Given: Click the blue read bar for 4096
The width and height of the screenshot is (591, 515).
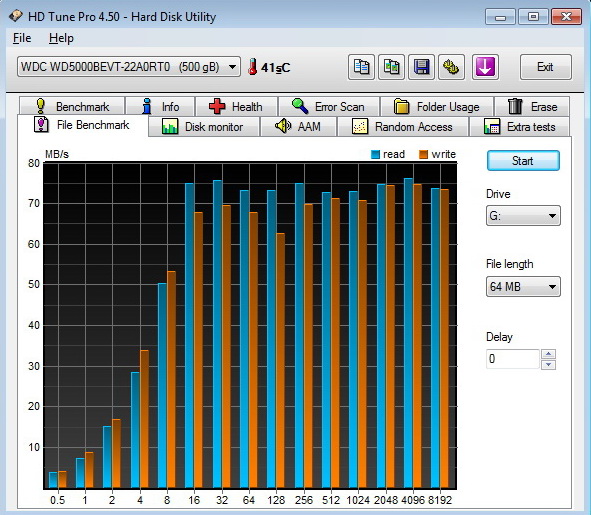Looking at the screenshot, I should click(408, 333).
